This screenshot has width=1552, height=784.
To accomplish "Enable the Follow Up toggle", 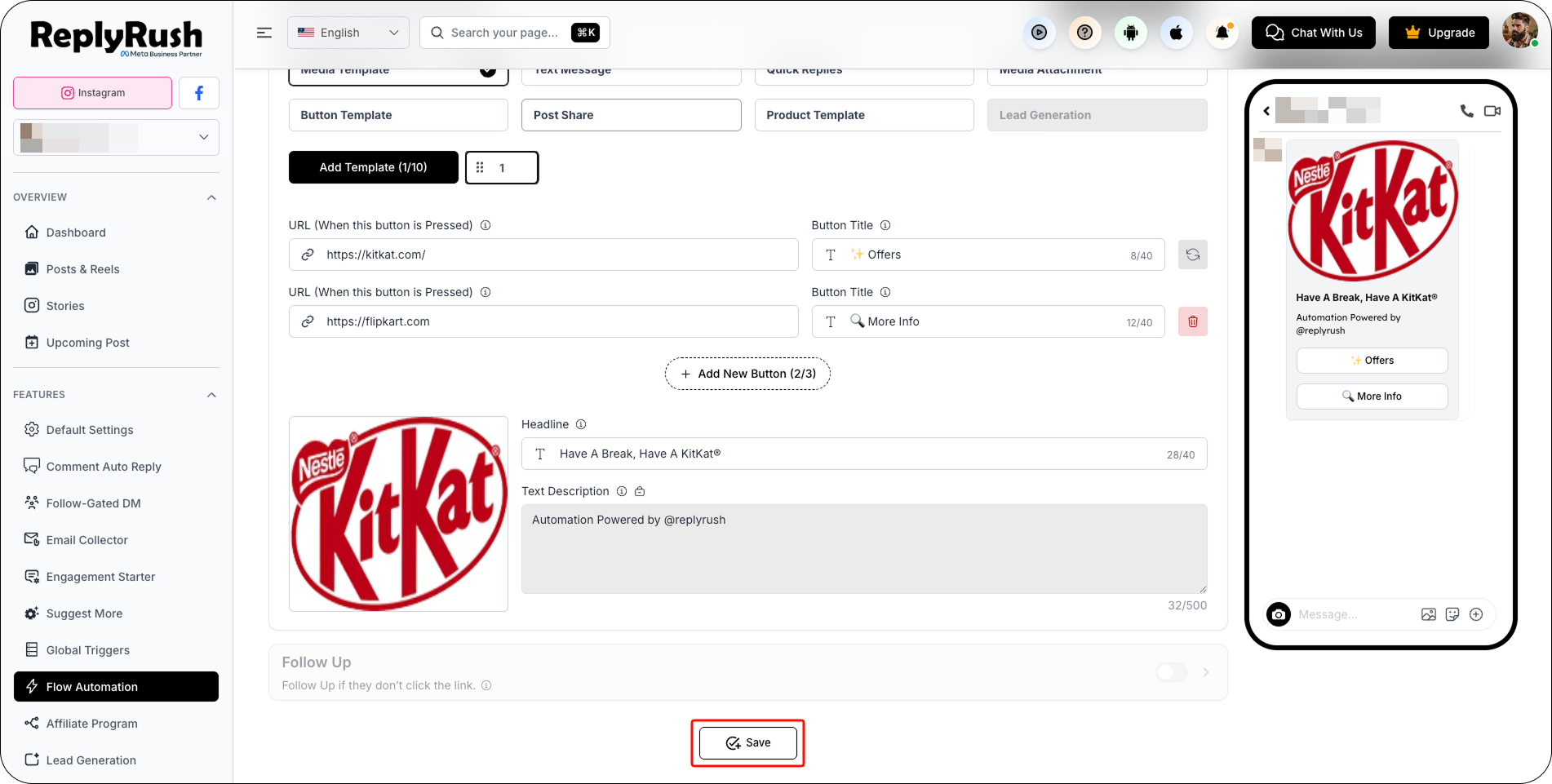I will (1172, 672).
